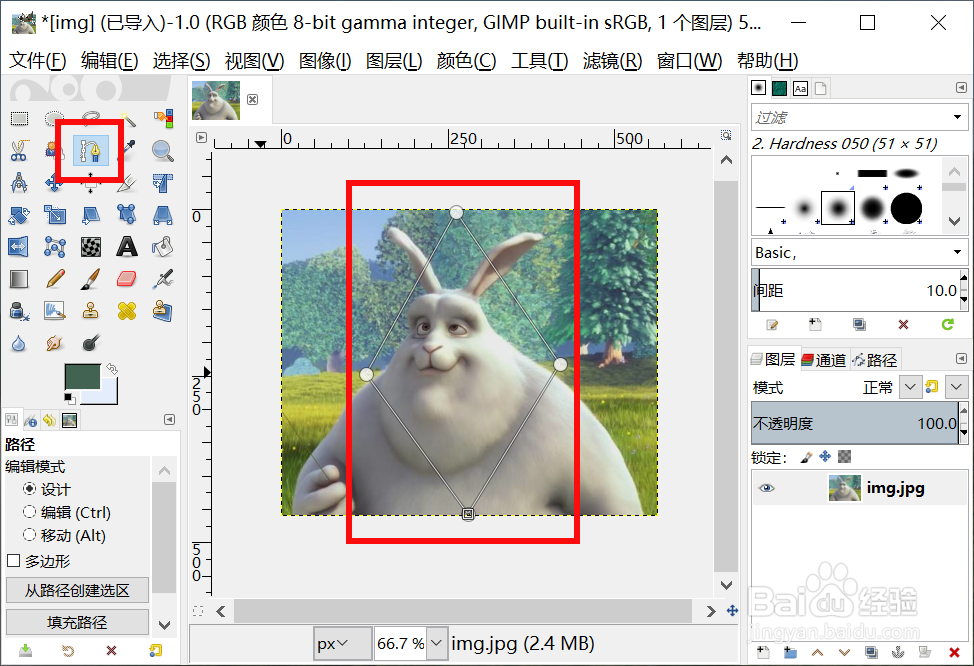Image resolution: width=974 pixels, height=666 pixels.
Task: Select the Airbrush tool
Action: 163,279
